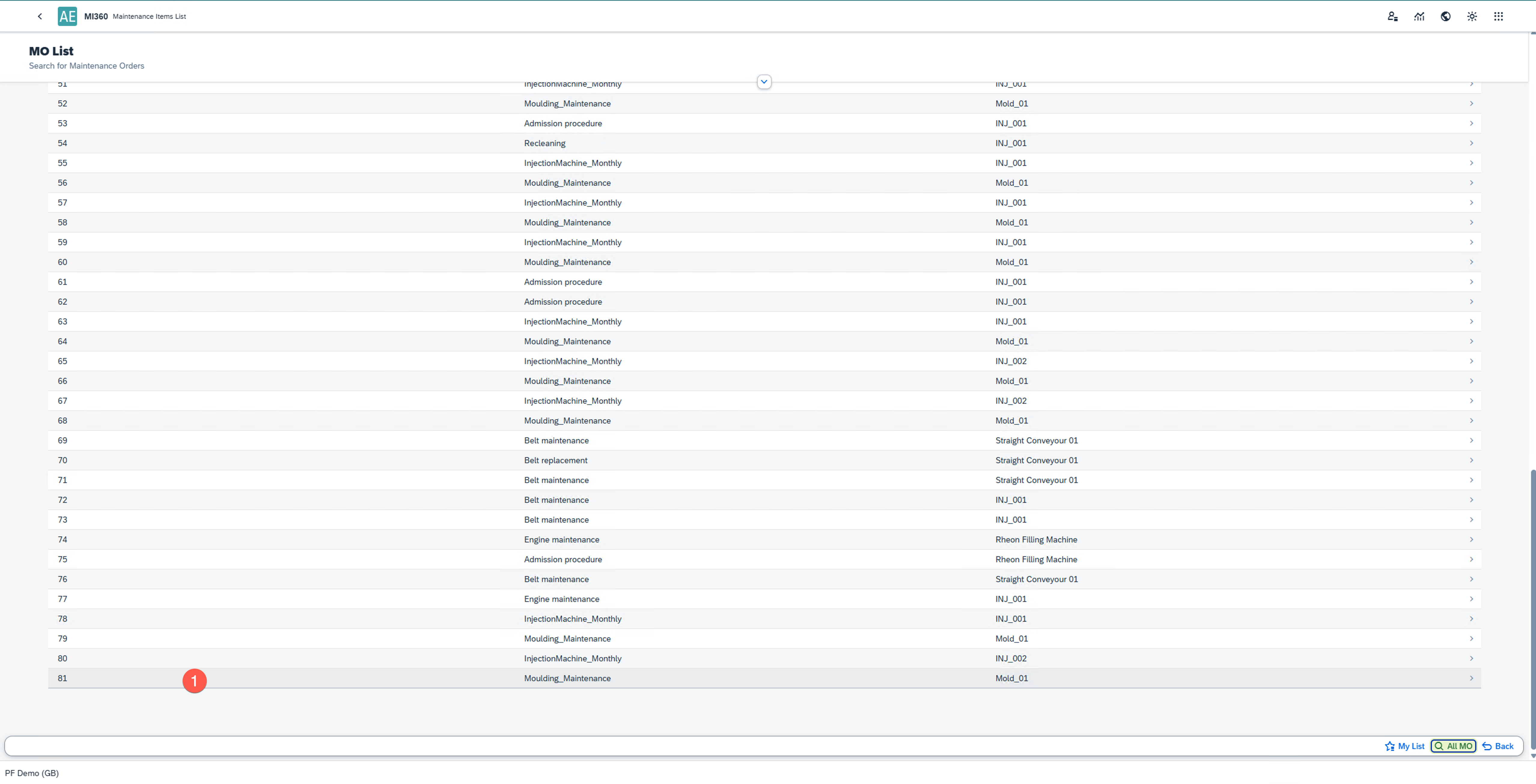Expand row 69 Belt maintenance chevron
1536x784 pixels.
click(x=1471, y=441)
